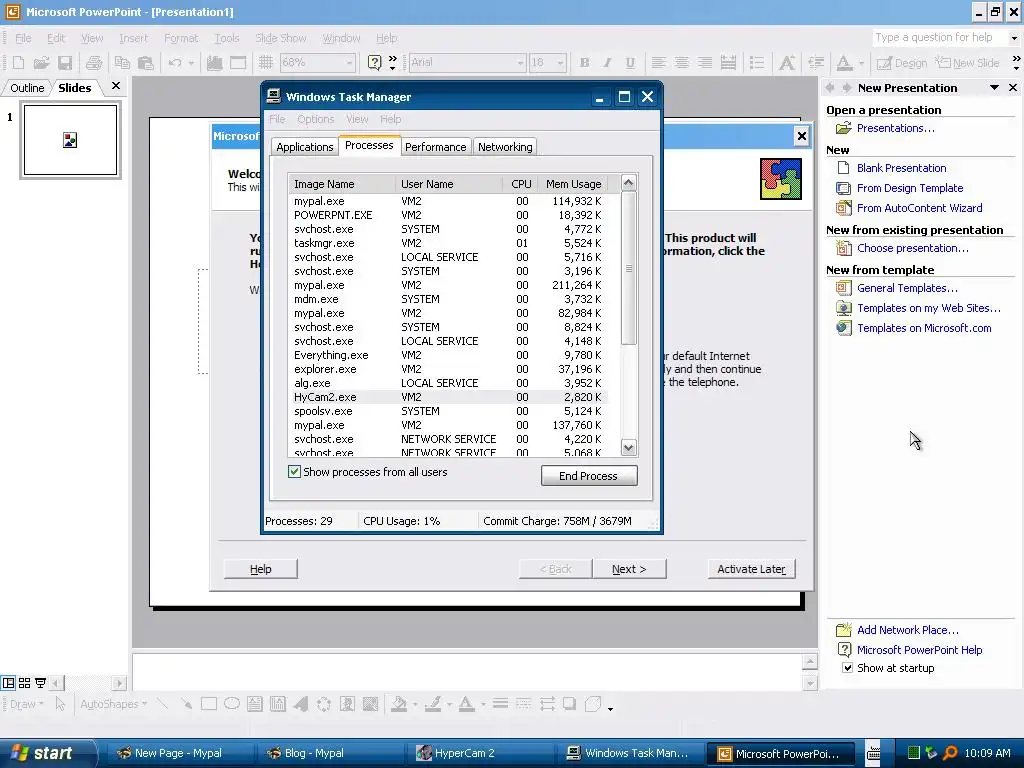Viewport: 1024px width, 768px height.
Task: Toggle Show at startup checkbox
Action: (x=847, y=667)
